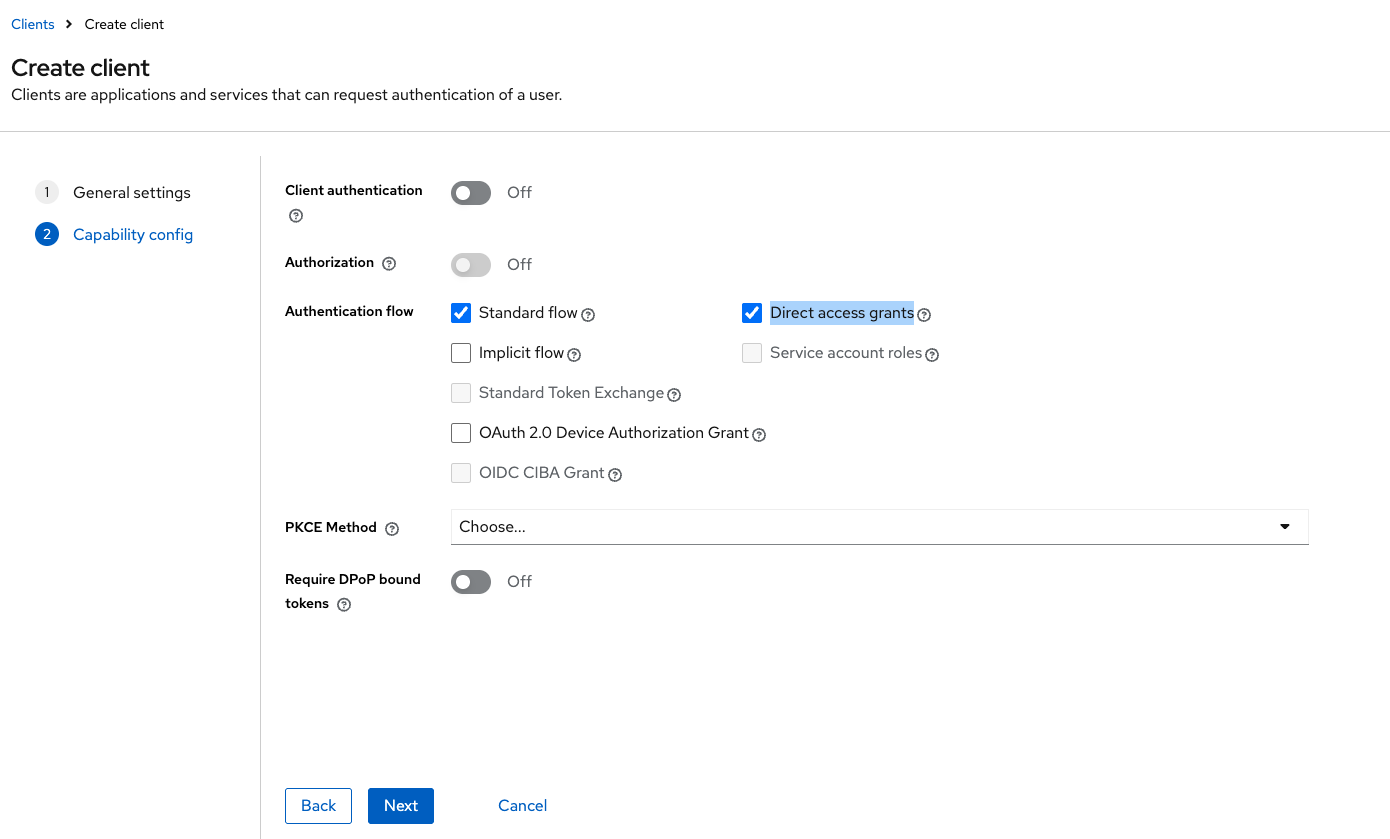Select the Capability config step
This screenshot has height=839, width=1390.
[x=133, y=234]
